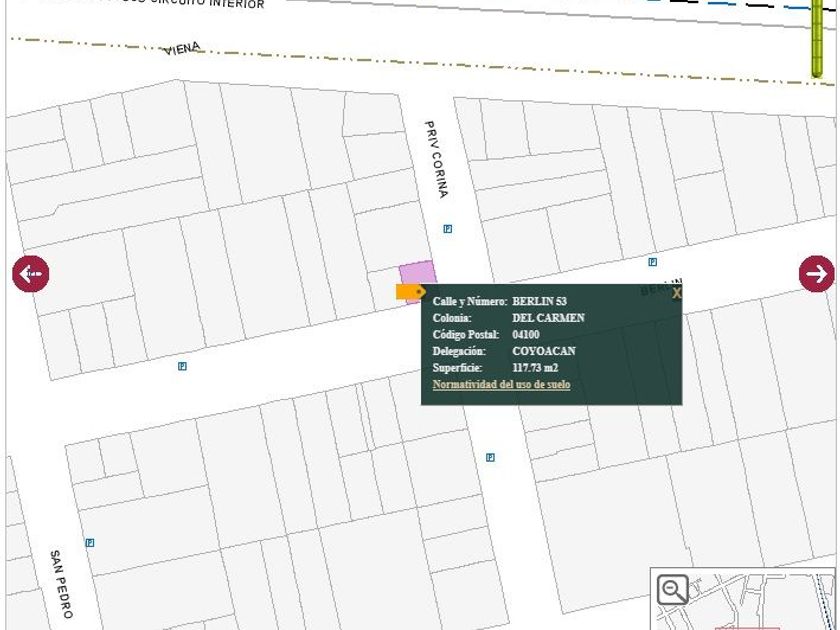
Task: Click the right pan arrow button
Action: (x=816, y=274)
